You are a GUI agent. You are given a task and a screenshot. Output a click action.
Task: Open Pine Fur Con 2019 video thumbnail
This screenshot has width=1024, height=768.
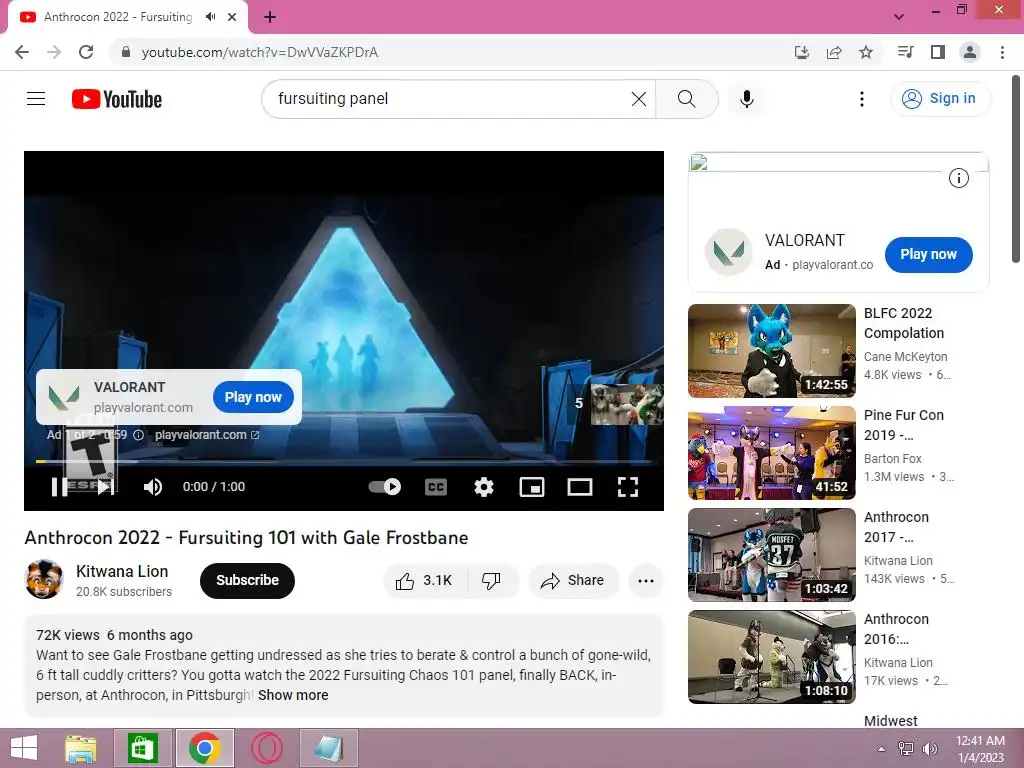pyautogui.click(x=771, y=453)
